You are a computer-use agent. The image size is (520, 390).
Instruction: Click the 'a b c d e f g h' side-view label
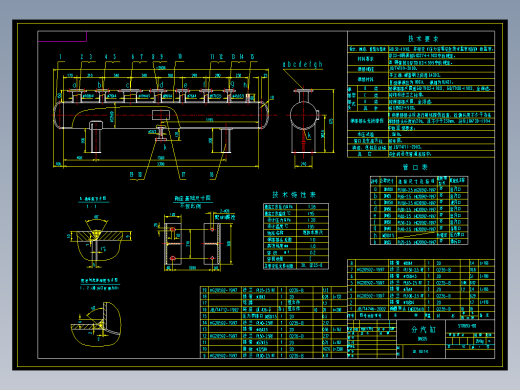303,64
